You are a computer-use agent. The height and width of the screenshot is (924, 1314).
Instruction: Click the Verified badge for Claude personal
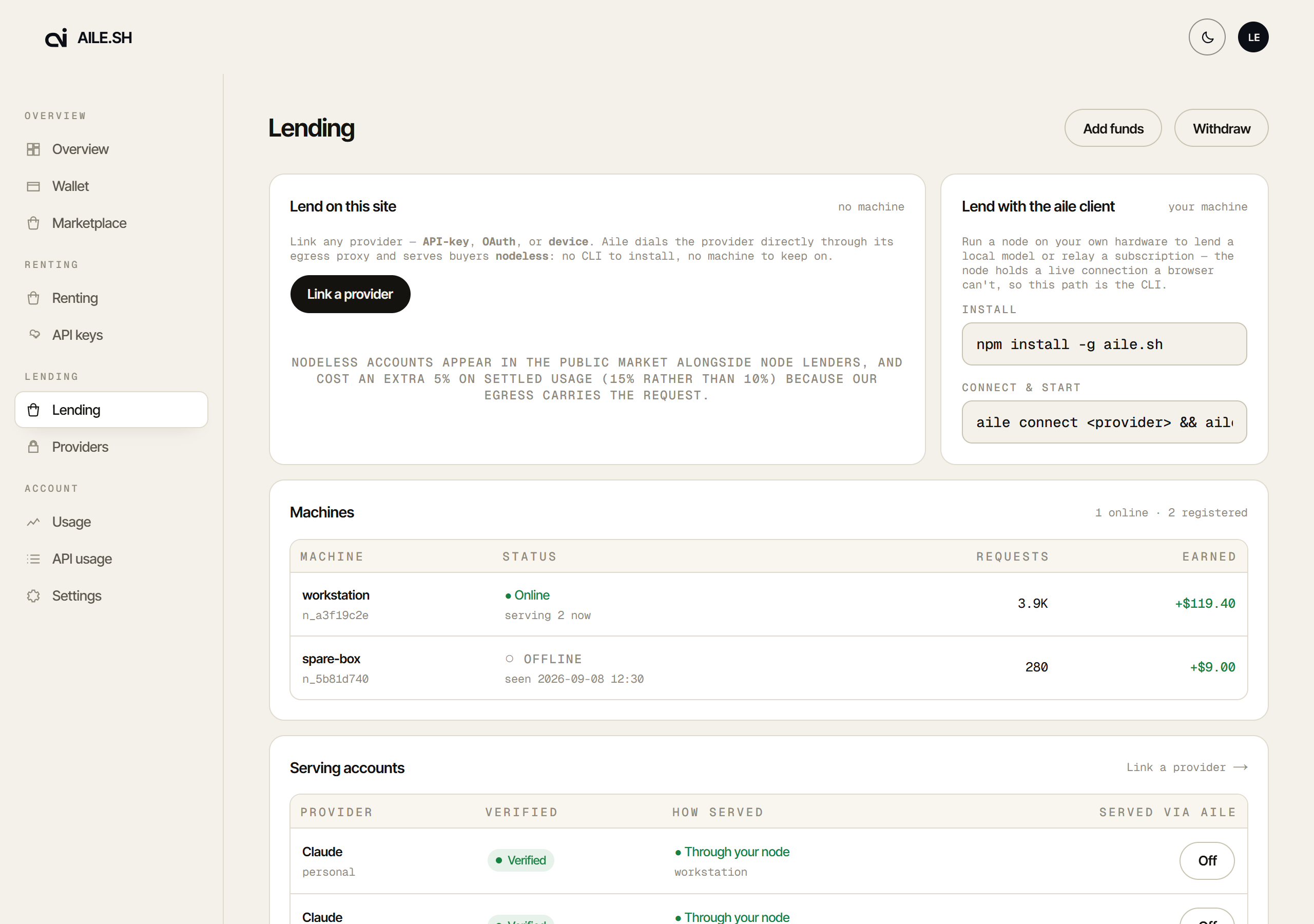(521, 860)
